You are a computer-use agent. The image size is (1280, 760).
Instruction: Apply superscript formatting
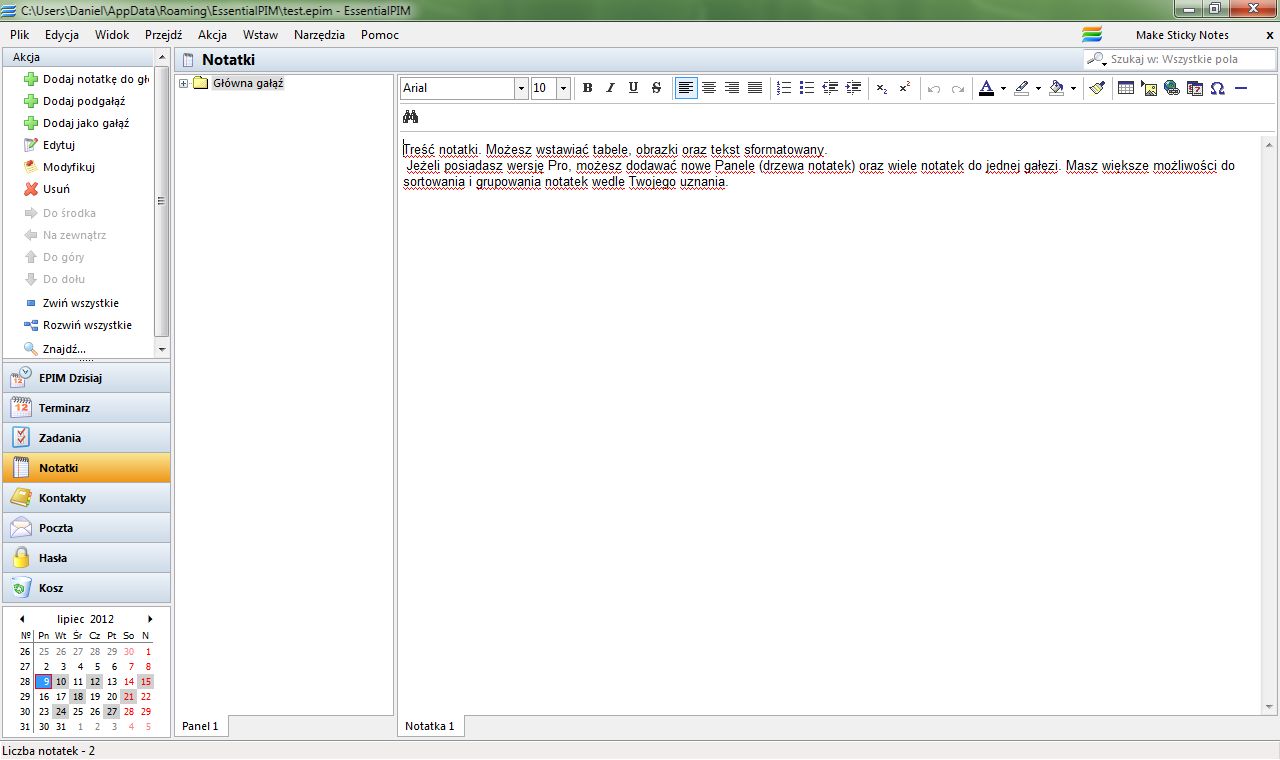(x=904, y=88)
